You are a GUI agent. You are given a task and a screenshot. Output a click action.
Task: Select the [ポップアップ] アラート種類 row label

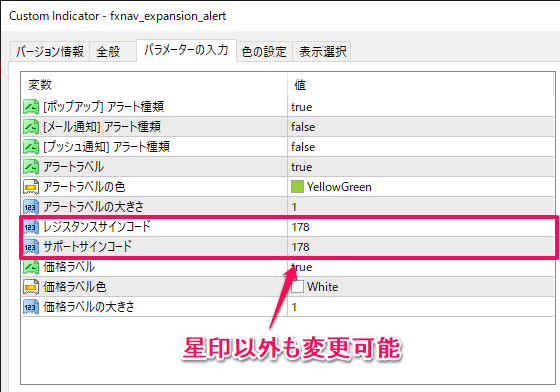click(104, 106)
